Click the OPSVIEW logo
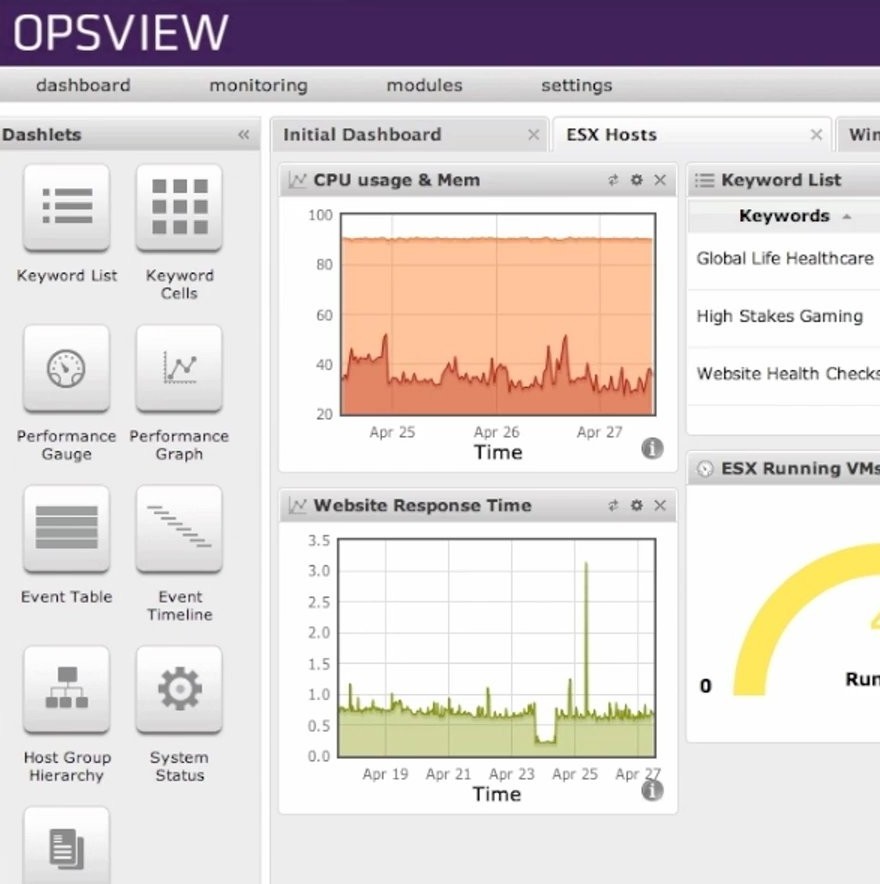880x884 pixels. [x=121, y=33]
